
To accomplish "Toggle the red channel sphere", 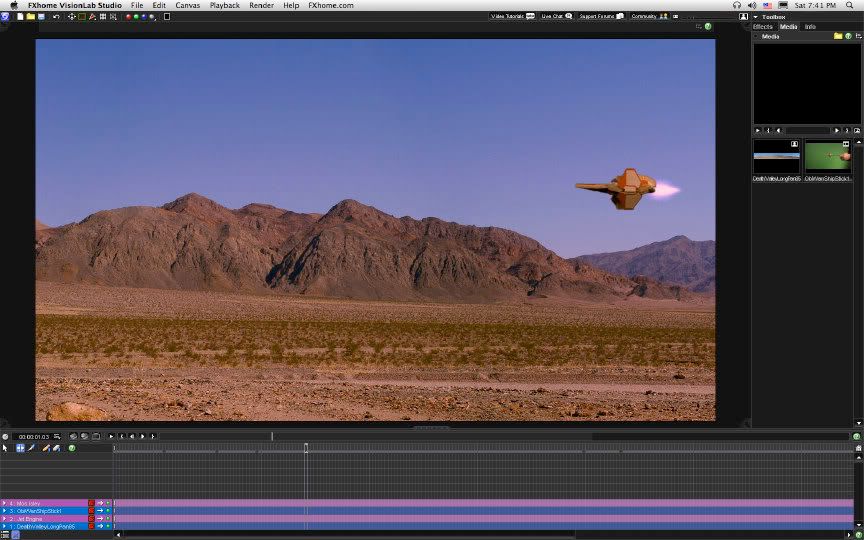I will pyautogui.click(x=129, y=17).
